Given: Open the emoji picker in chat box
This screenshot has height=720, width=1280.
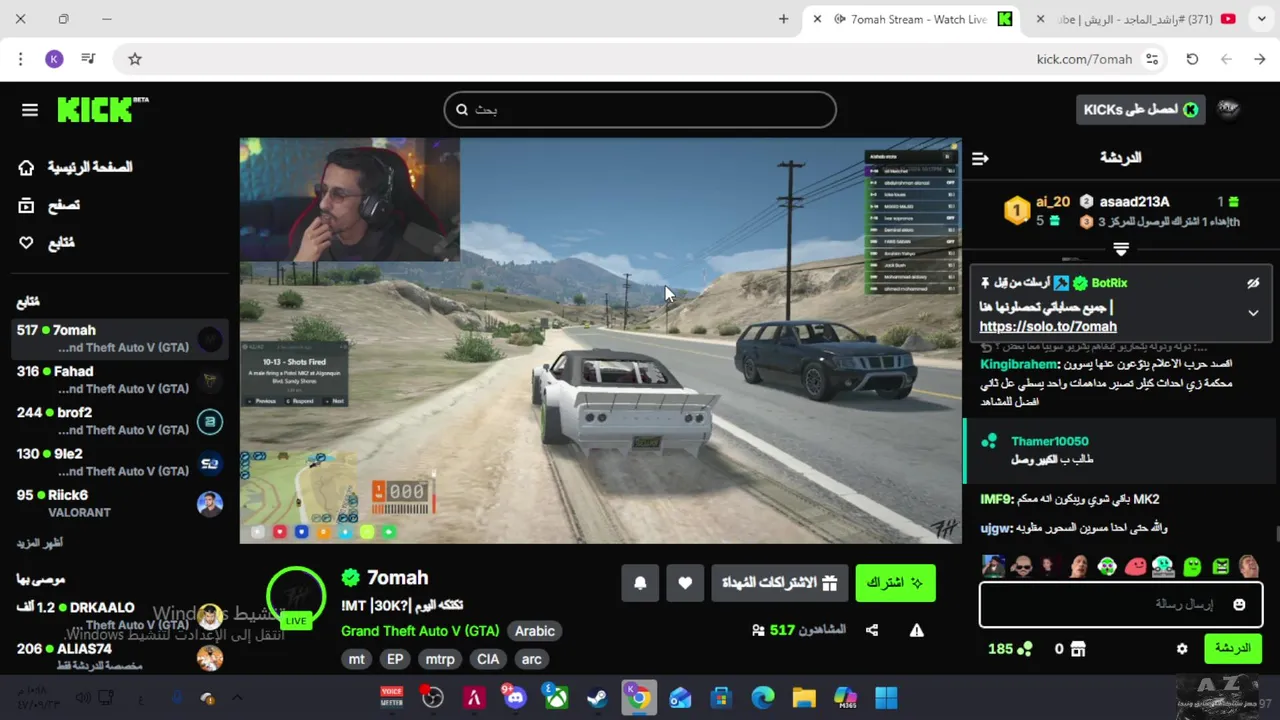Looking at the screenshot, I should pyautogui.click(x=1240, y=605).
